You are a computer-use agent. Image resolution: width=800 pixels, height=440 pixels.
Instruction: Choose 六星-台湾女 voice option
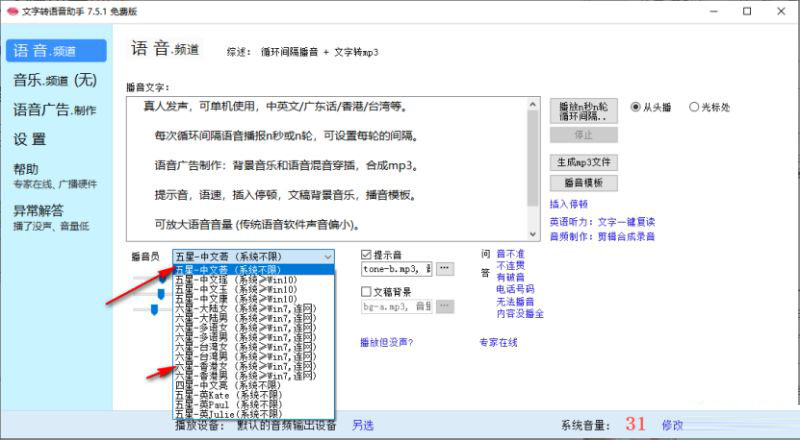254,347
